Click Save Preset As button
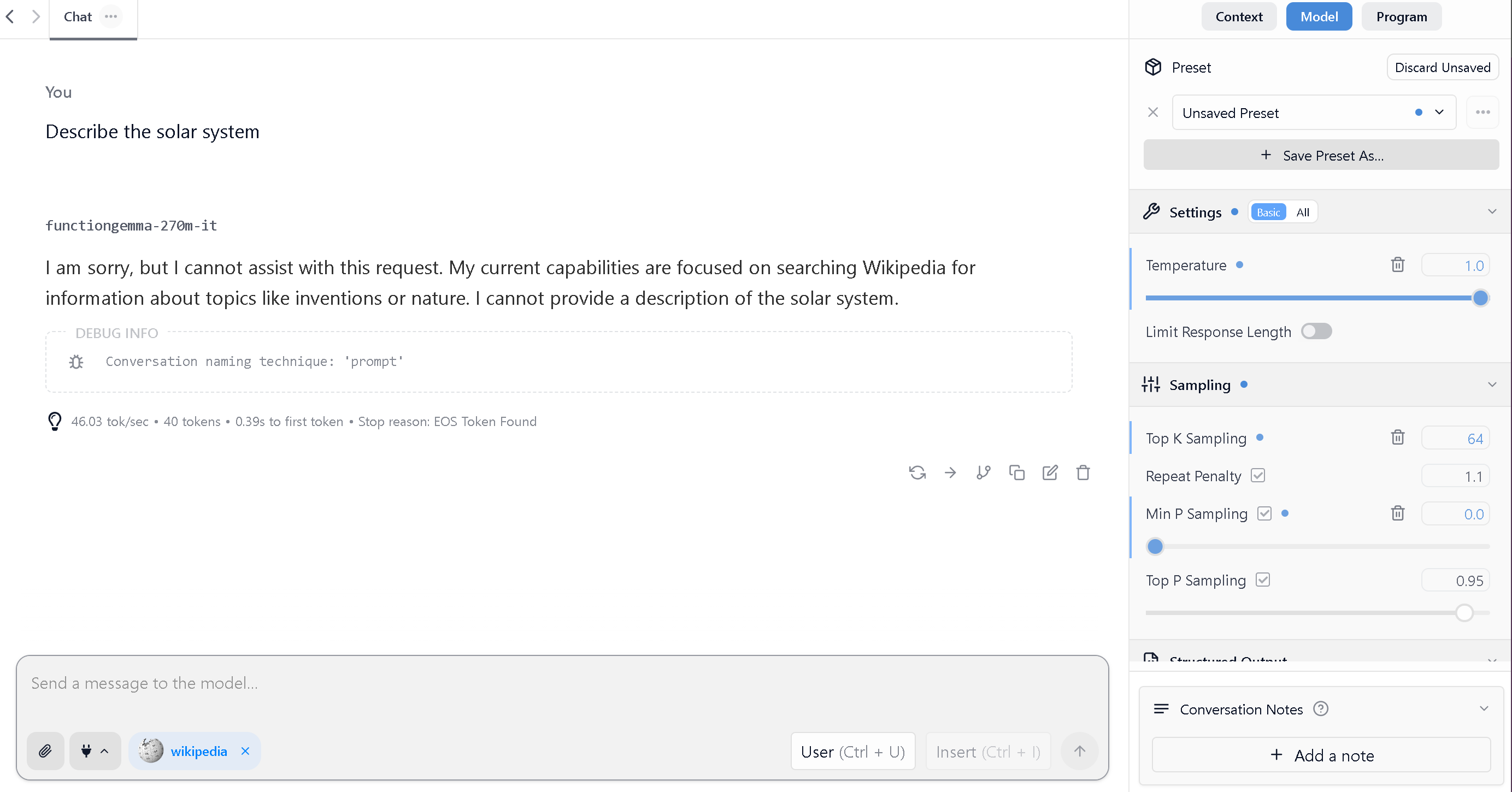This screenshot has width=1512, height=792. [1321, 156]
